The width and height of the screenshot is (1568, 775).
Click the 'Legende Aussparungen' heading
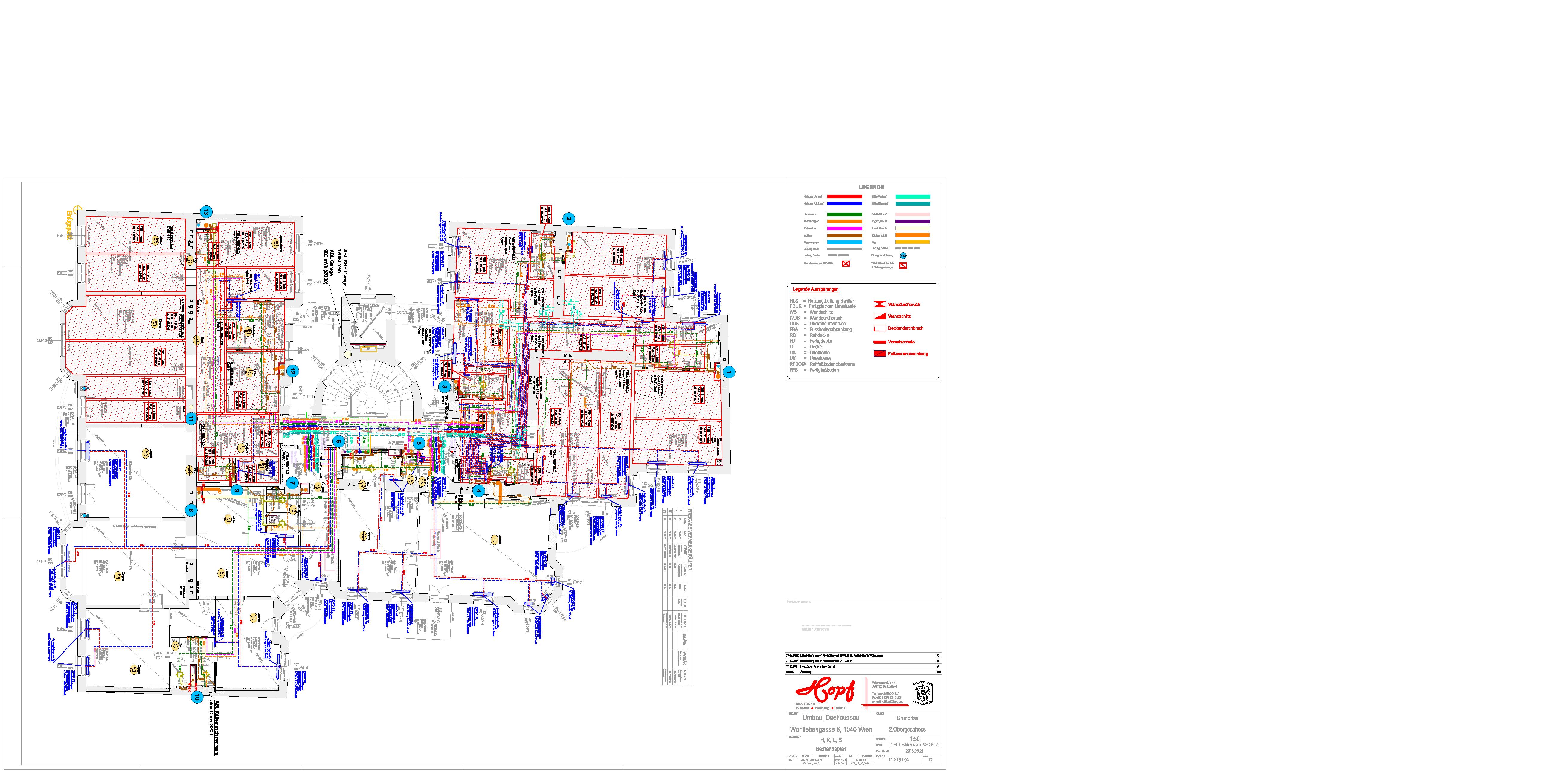click(815, 289)
